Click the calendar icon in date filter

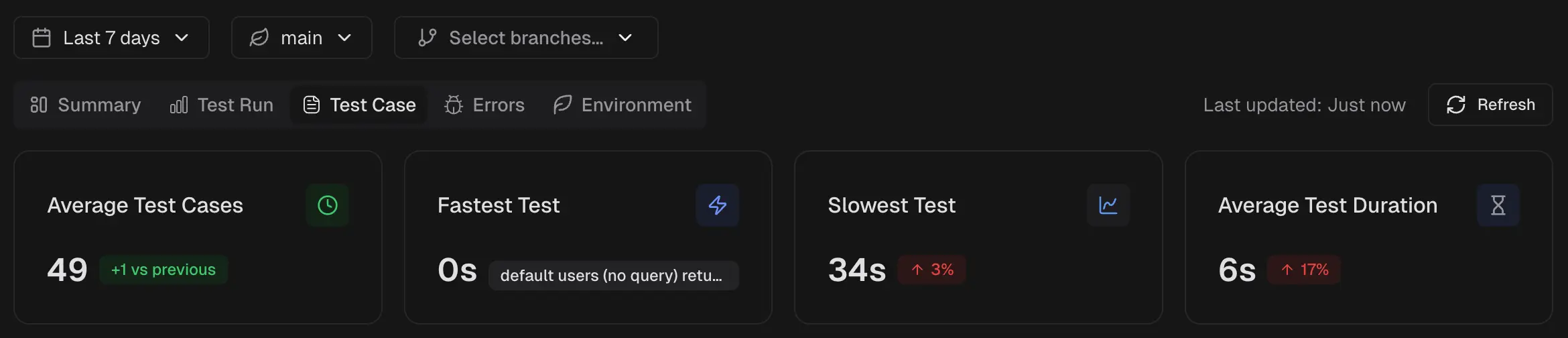(x=42, y=38)
